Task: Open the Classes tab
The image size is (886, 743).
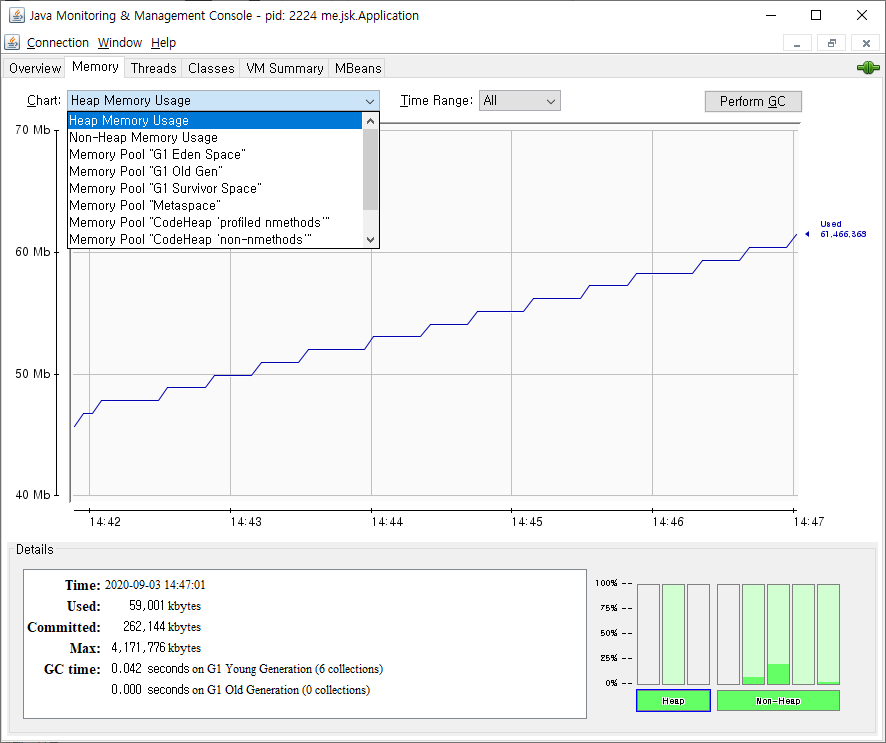Action: coord(211,68)
